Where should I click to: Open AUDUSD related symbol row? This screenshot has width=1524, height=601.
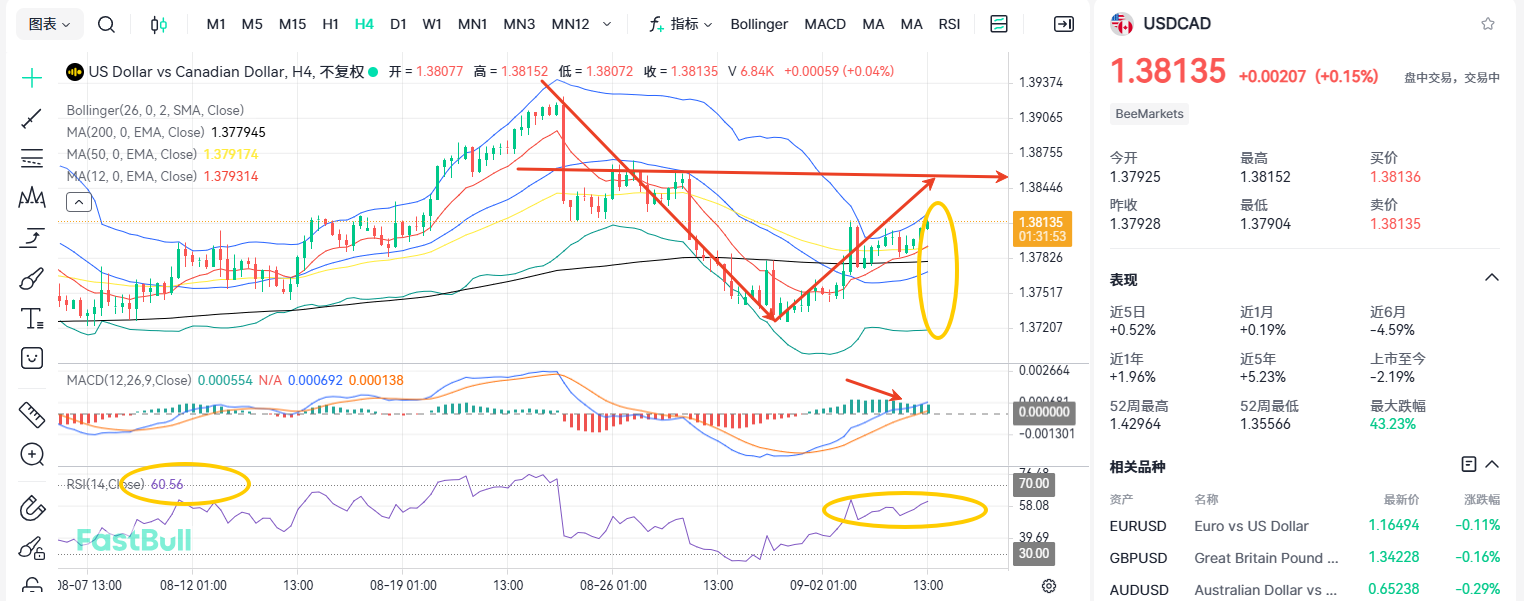coord(1305,590)
